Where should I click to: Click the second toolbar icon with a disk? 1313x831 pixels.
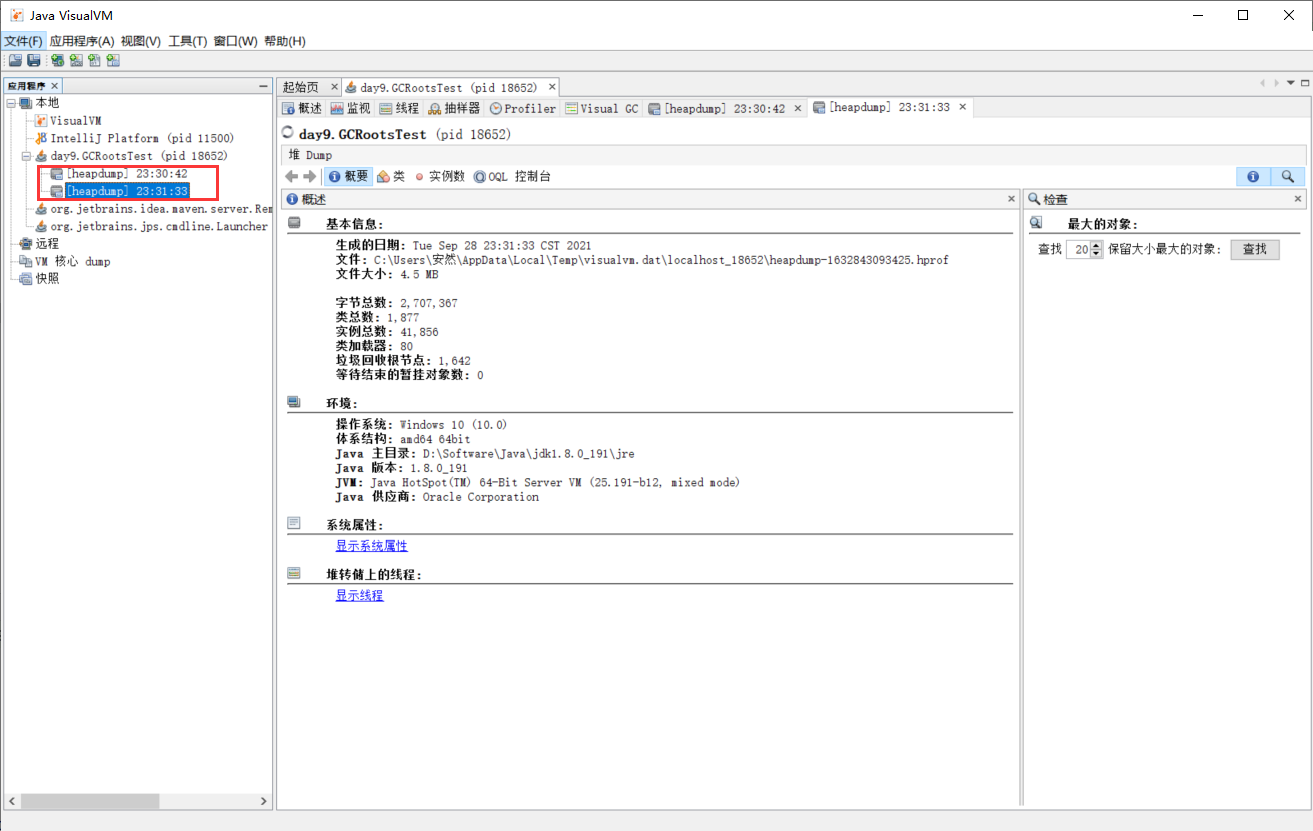pyautogui.click(x=33, y=61)
